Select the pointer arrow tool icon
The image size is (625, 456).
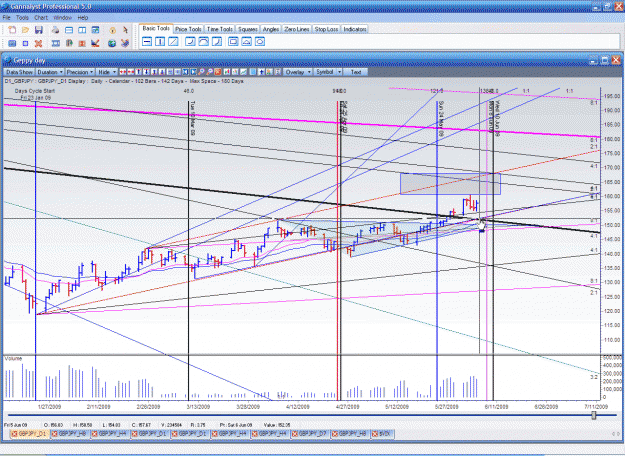click(x=125, y=30)
